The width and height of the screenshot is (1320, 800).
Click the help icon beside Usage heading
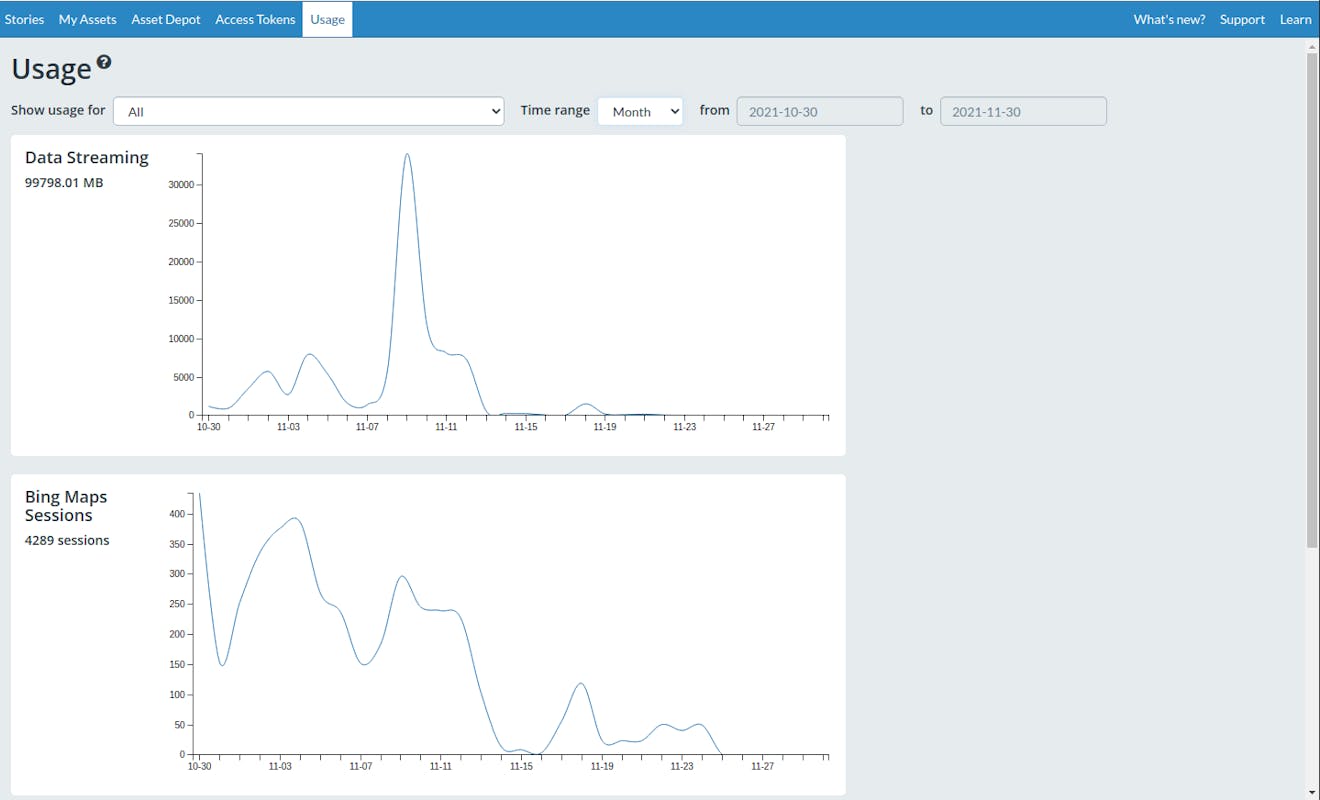(104, 63)
